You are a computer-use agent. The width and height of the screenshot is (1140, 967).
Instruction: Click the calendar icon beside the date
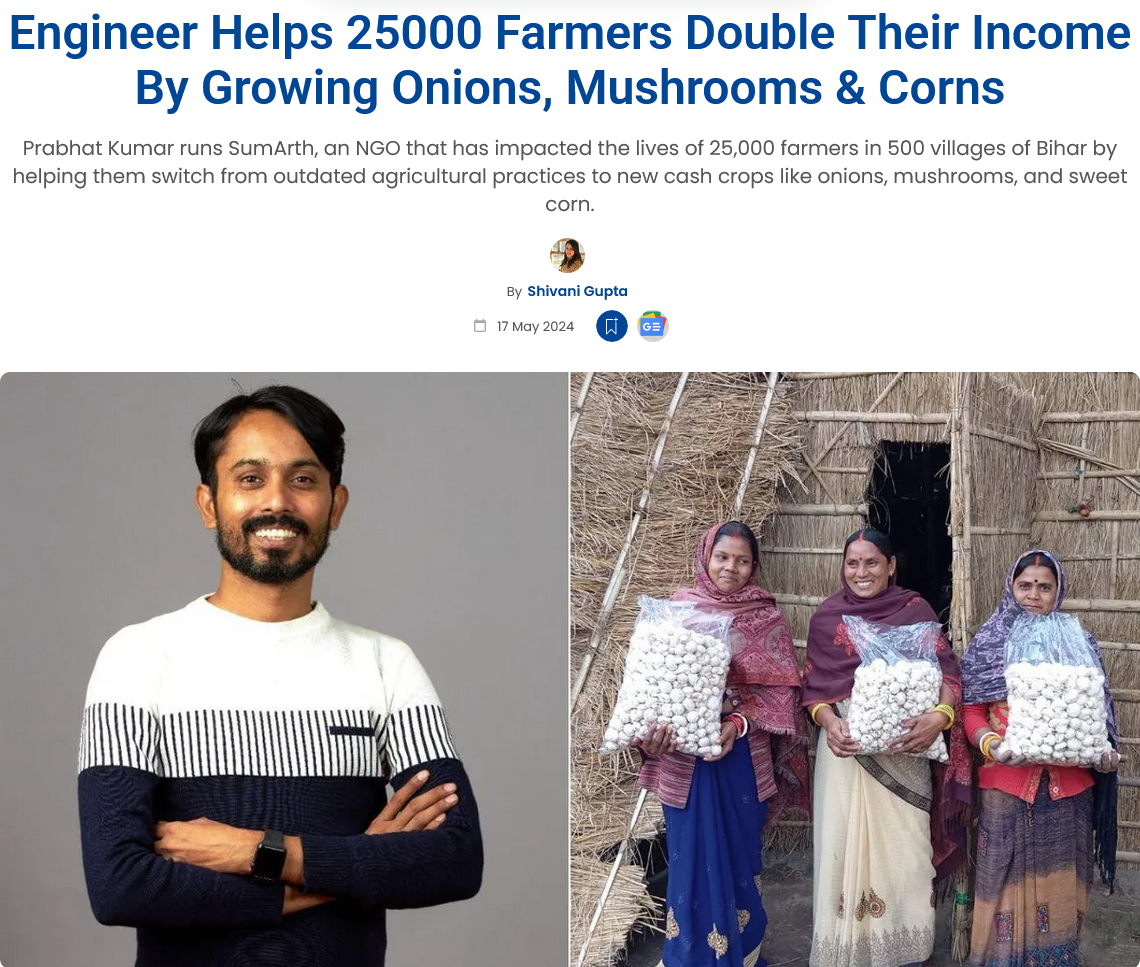tap(480, 326)
